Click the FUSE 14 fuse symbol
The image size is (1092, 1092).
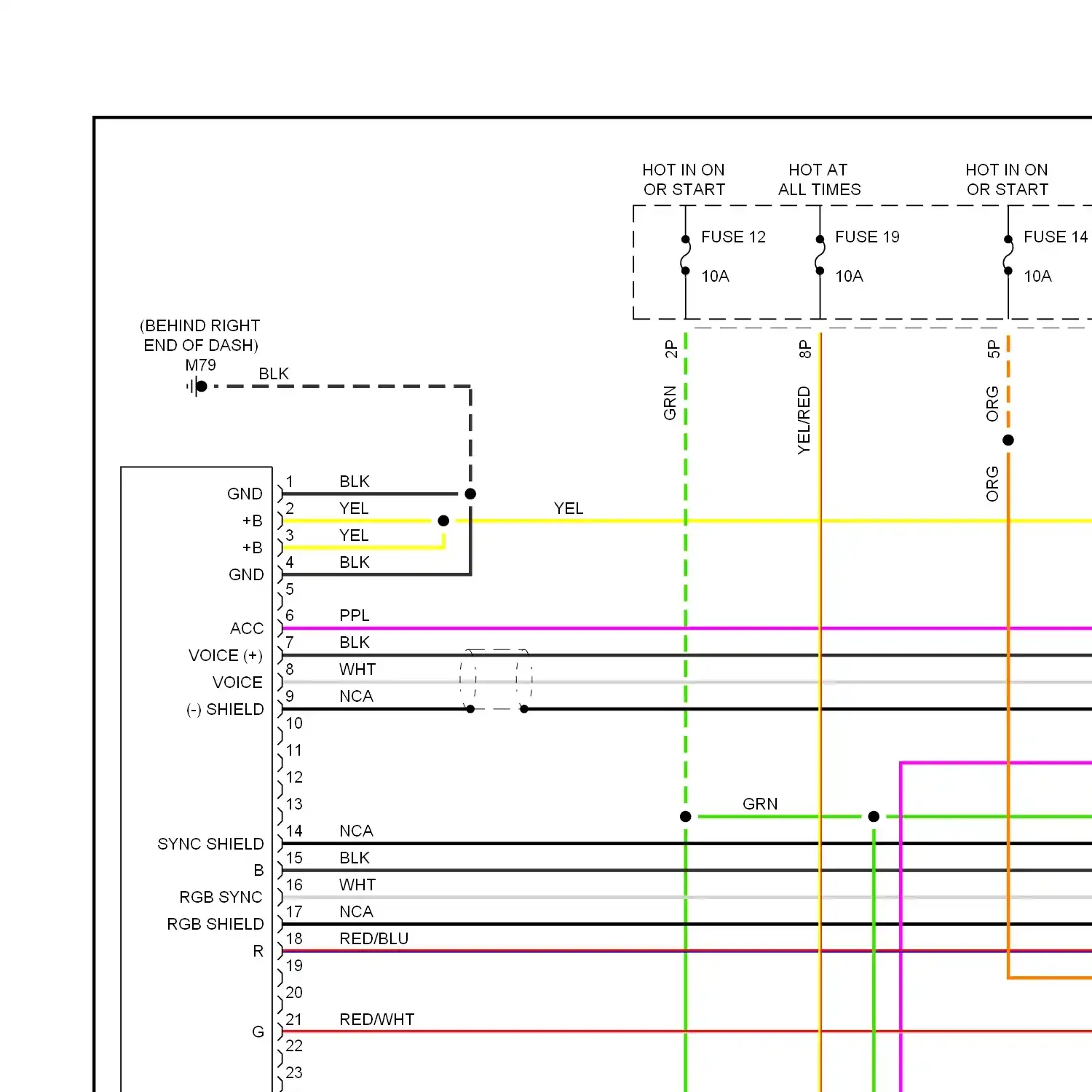[1008, 255]
